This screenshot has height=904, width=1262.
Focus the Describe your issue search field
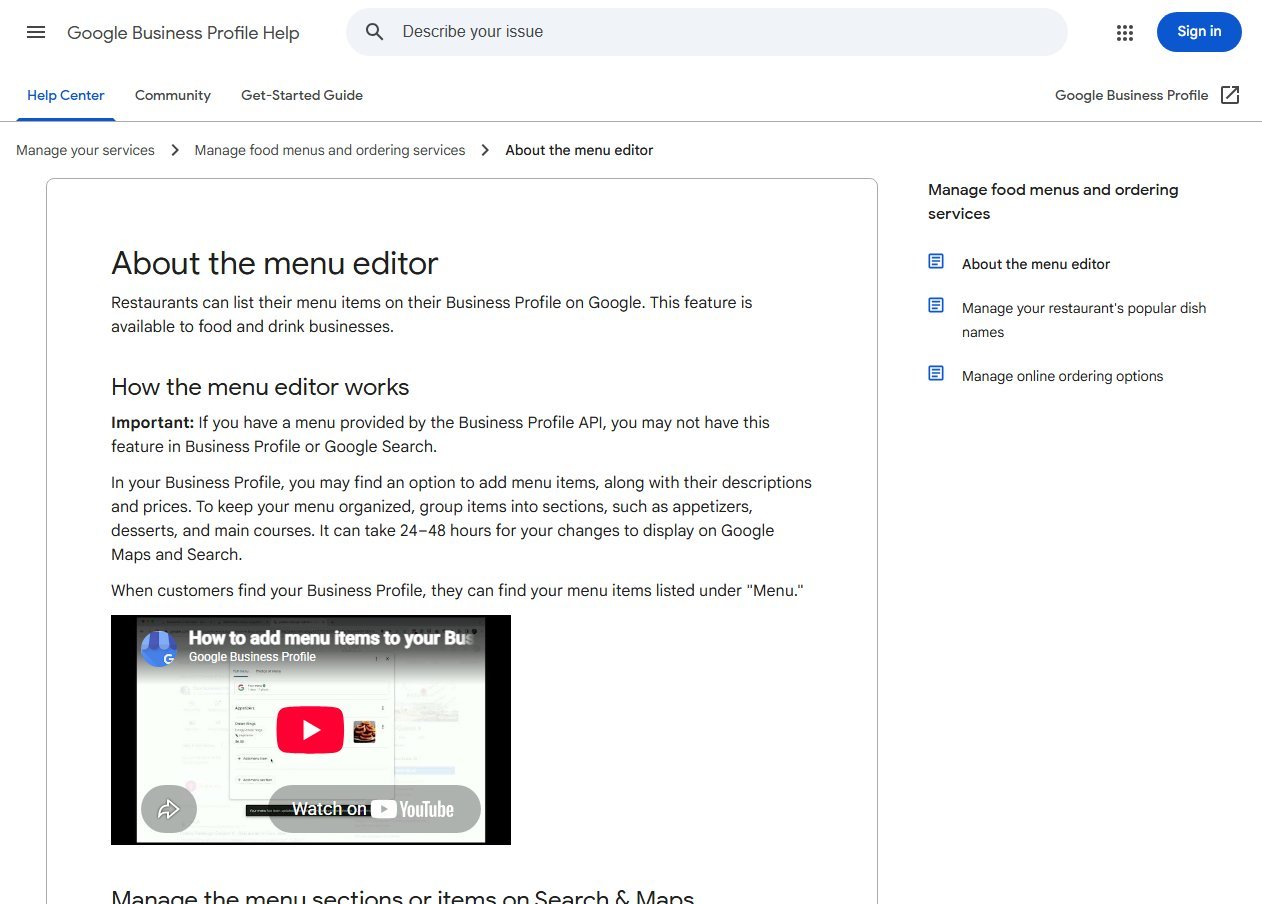coord(706,32)
